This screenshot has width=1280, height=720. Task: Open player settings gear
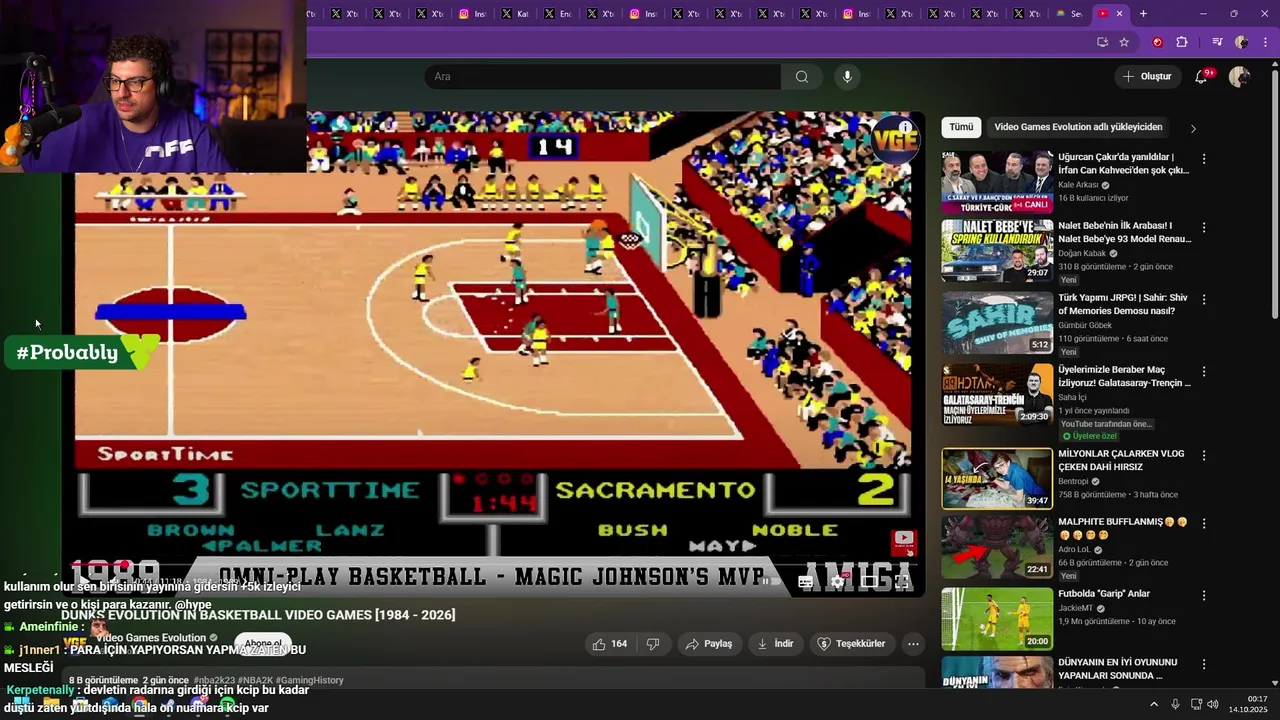point(837,581)
